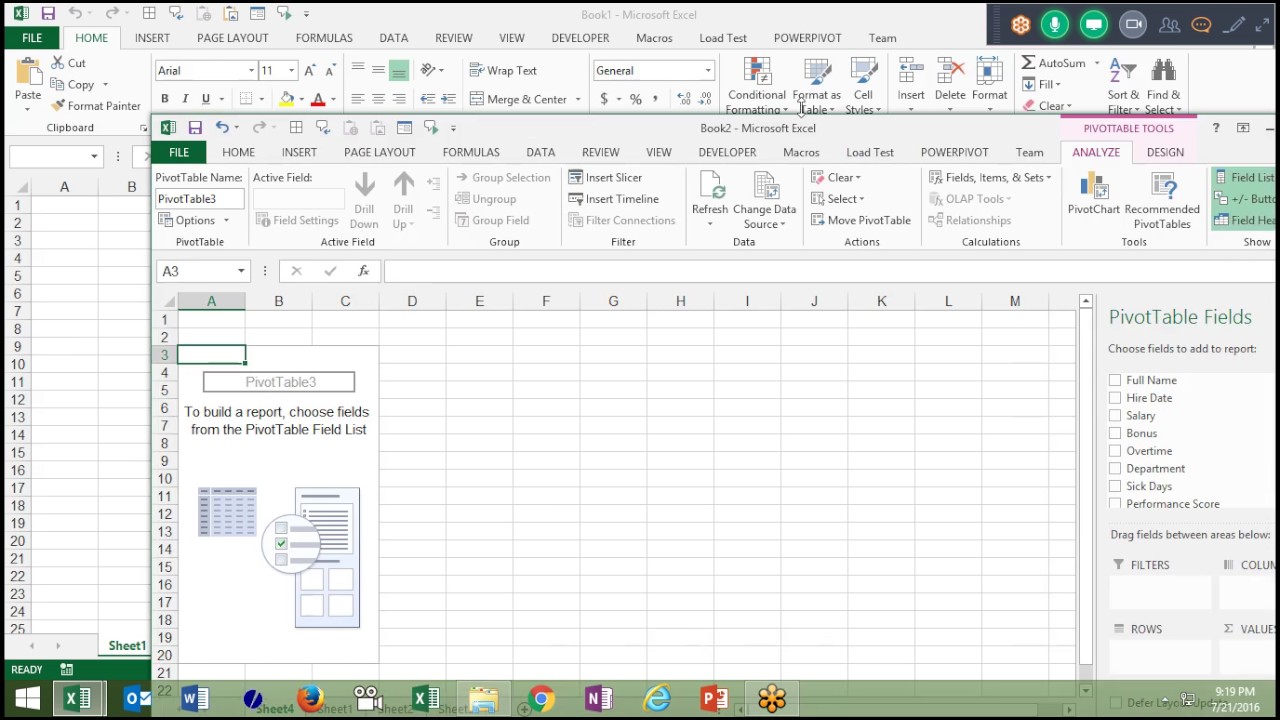This screenshot has width=1280, height=720.
Task: Switch to the ANALYZE tab in Book2
Action: tap(1096, 152)
